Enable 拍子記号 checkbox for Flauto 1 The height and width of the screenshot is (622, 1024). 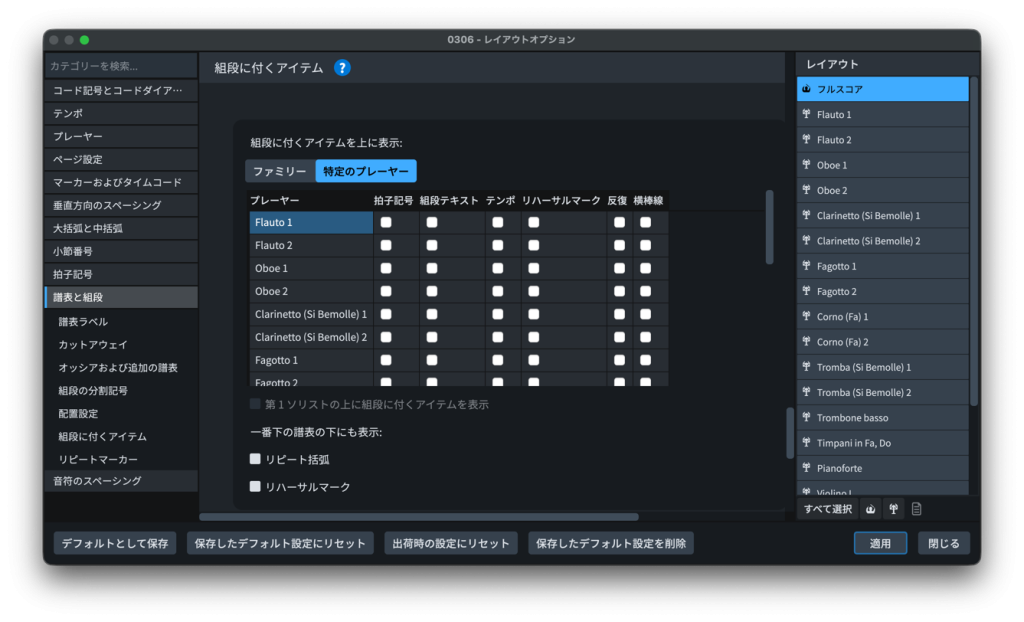click(386, 222)
